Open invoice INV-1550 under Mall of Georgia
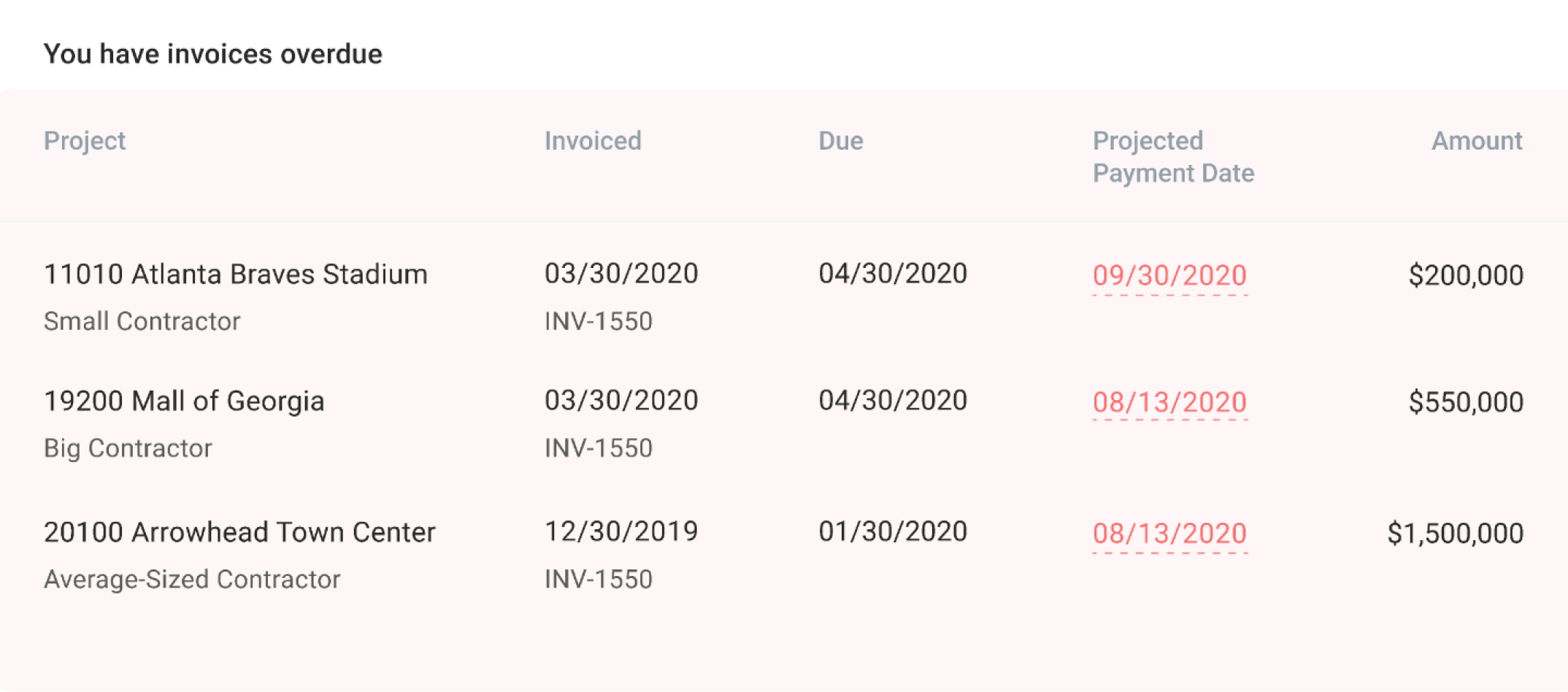Screen dimensions: 1568x692 (x=599, y=447)
